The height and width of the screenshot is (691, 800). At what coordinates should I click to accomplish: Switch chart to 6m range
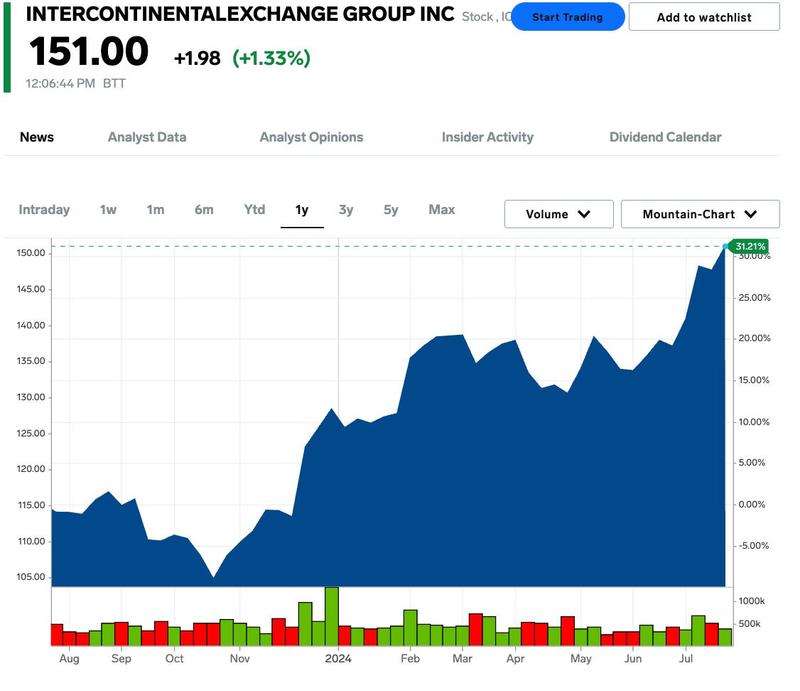204,210
